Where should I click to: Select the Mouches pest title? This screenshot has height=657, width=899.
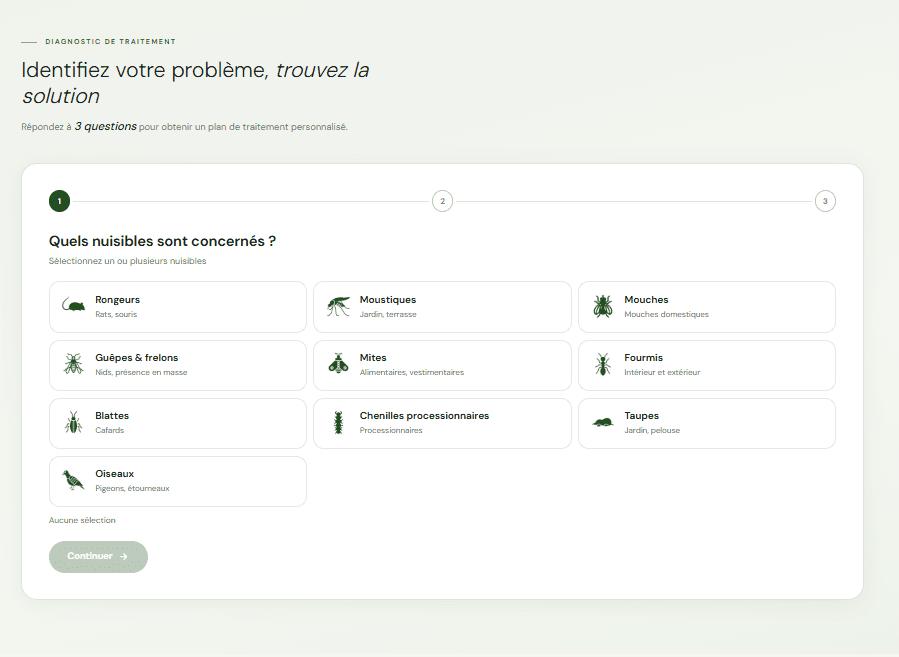click(646, 300)
